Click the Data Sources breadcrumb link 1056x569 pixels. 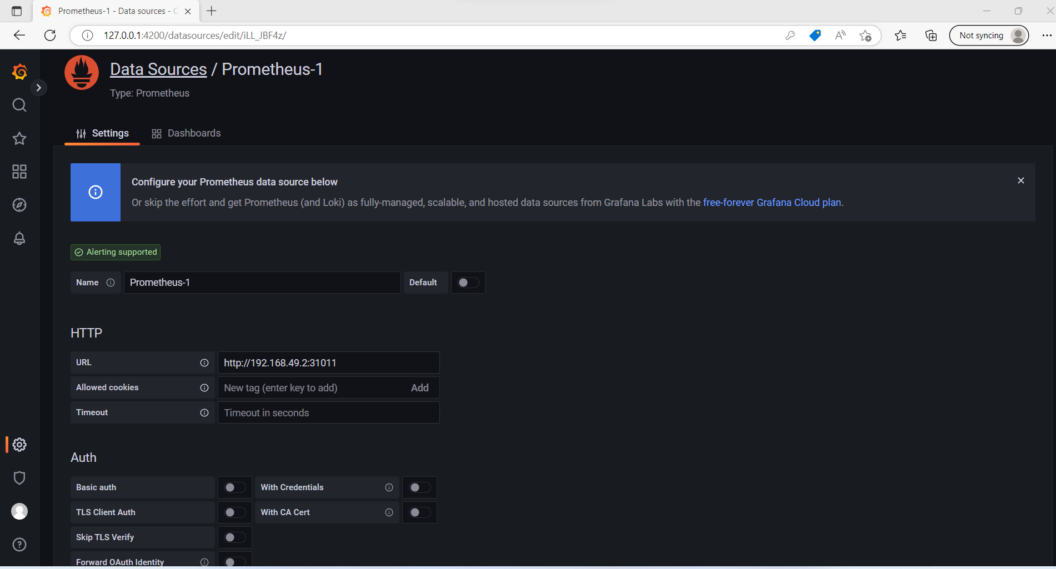coord(158,70)
